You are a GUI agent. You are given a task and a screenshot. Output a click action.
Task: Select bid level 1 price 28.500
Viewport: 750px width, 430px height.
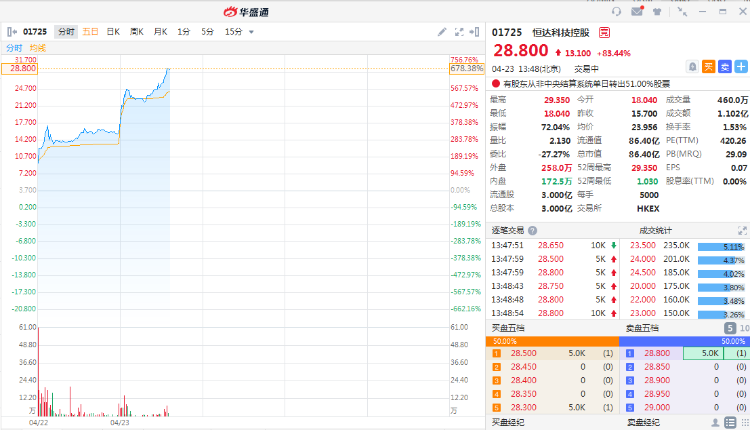523,353
